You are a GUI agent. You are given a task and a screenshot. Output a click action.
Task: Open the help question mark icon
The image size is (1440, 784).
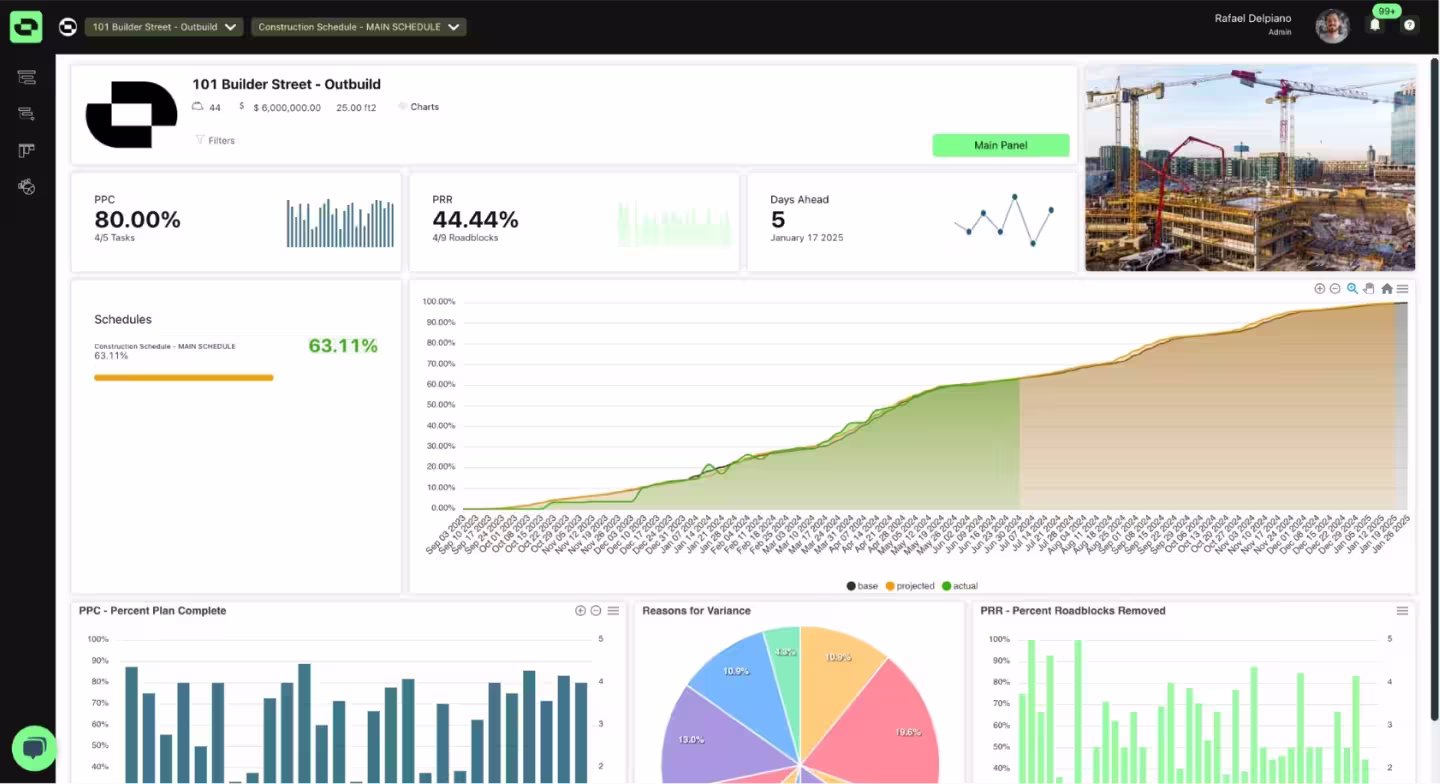[x=1409, y=25]
